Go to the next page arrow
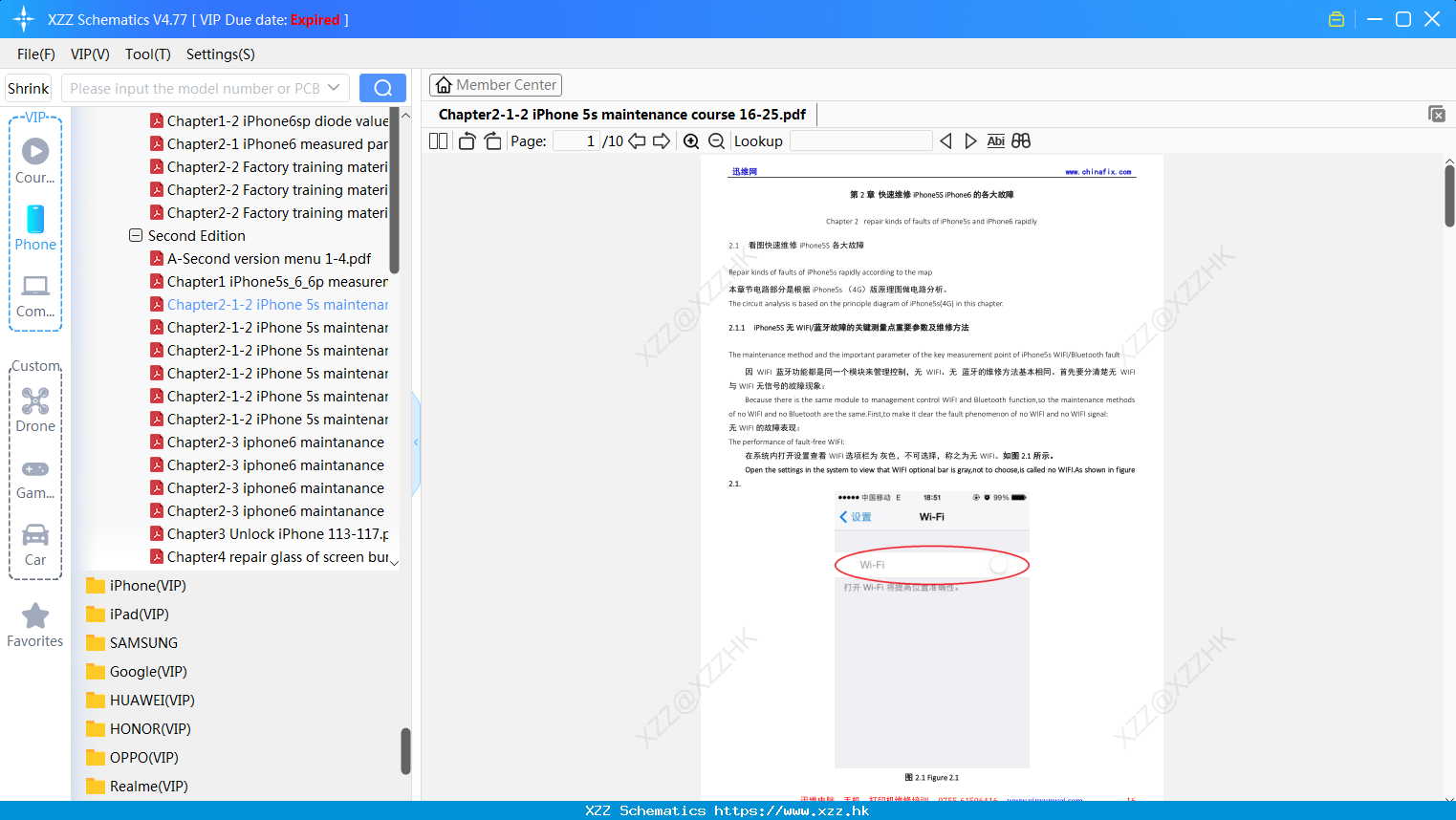The width and height of the screenshot is (1456, 820). pos(662,140)
